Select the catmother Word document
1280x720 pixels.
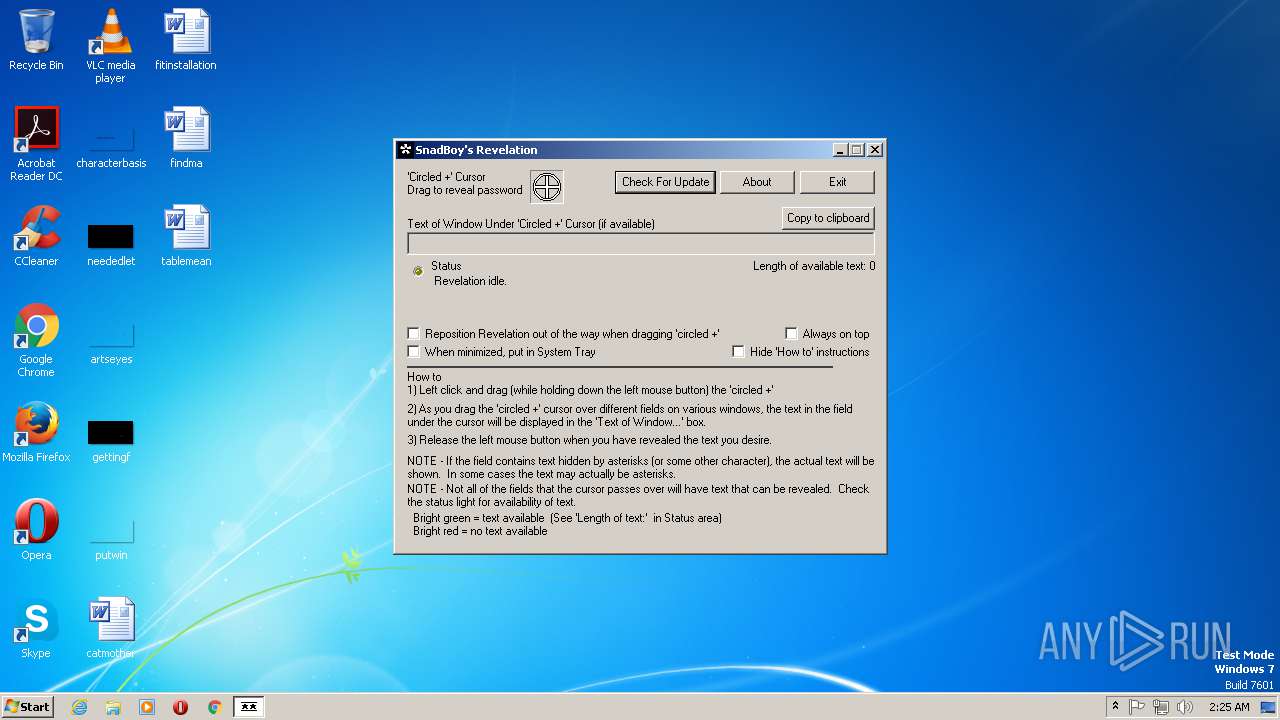(x=111, y=628)
